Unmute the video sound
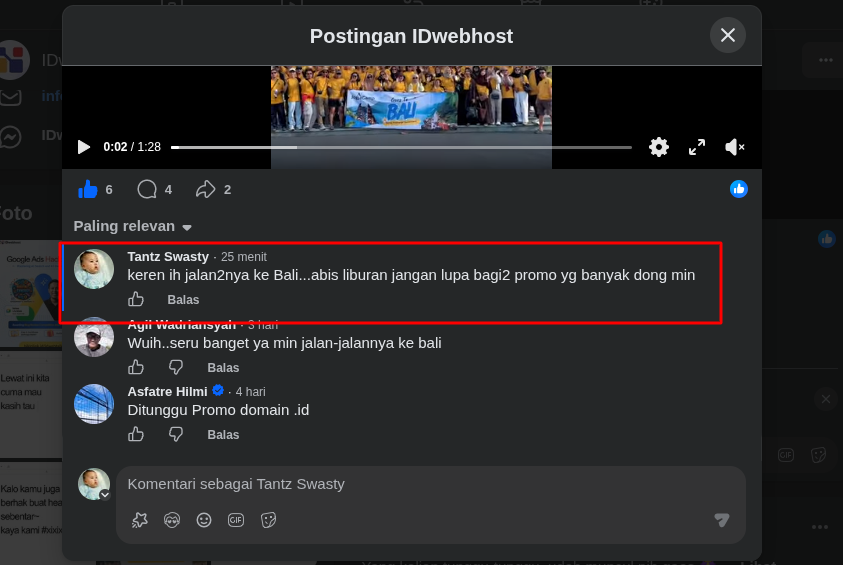Image resolution: width=843 pixels, height=565 pixels. (734, 147)
